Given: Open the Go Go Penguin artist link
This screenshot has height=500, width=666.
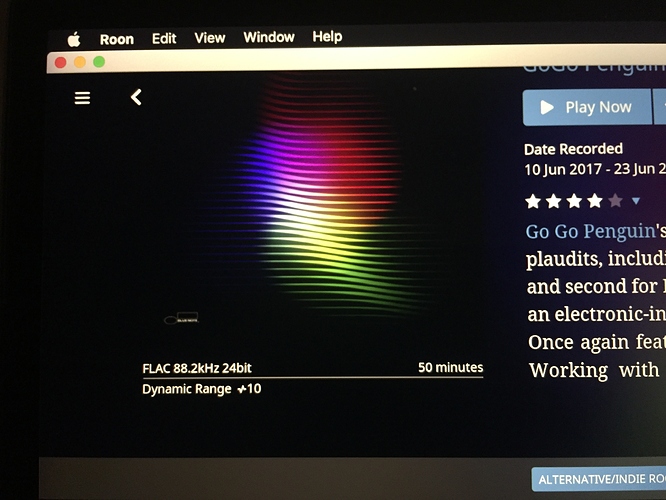Looking at the screenshot, I should [590, 232].
